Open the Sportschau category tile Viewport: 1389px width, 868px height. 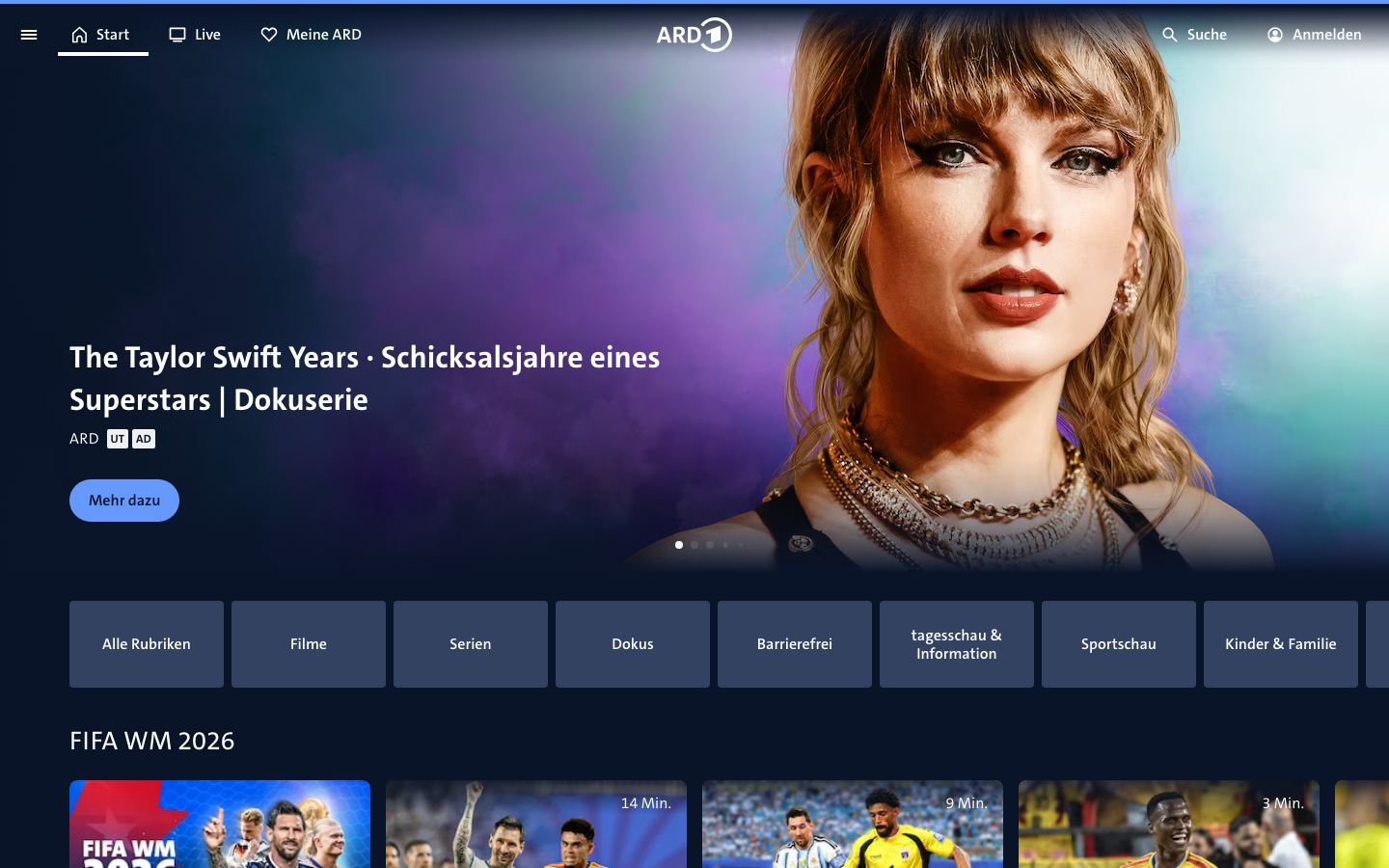pos(1119,644)
